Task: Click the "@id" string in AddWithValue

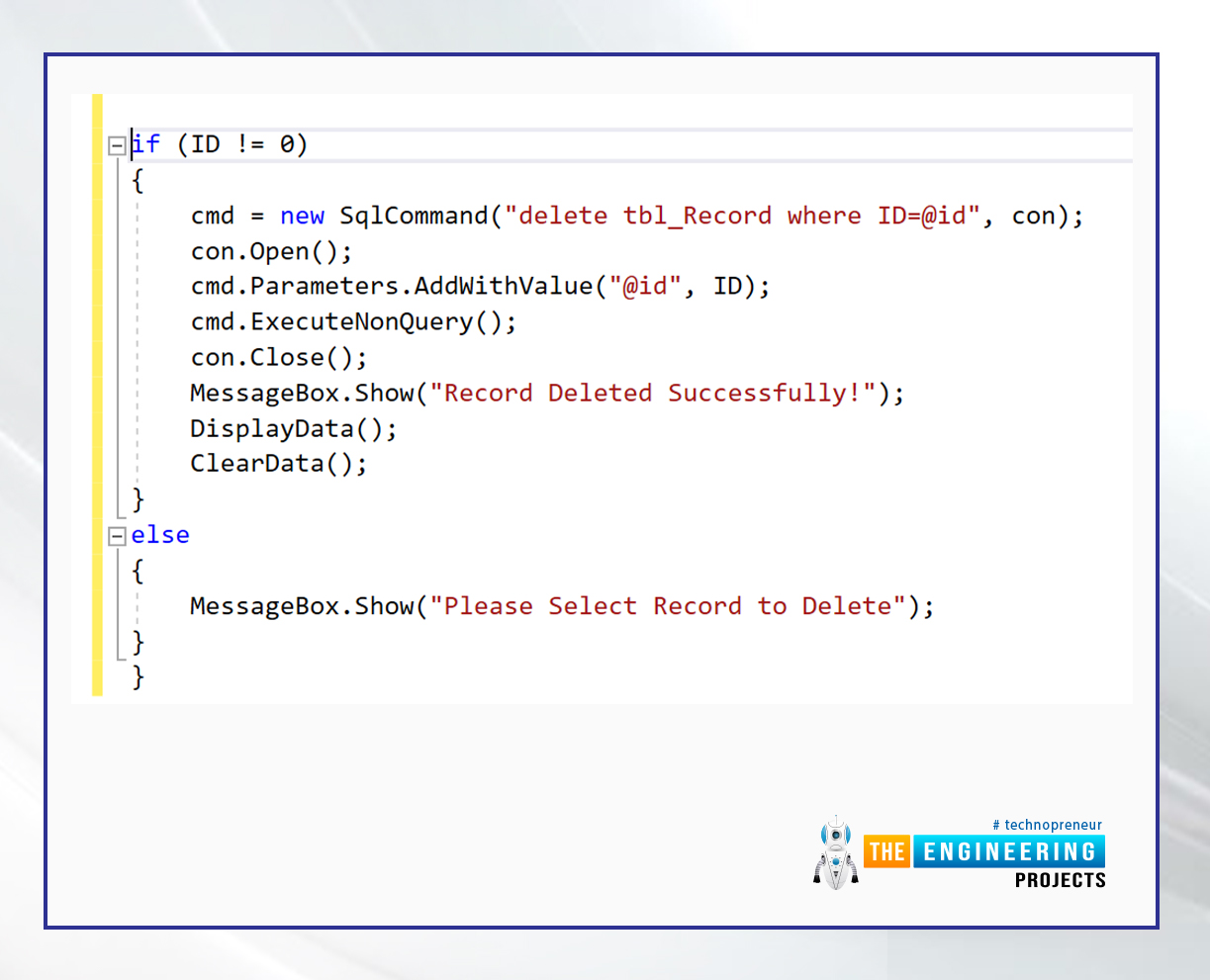Action: [x=645, y=287]
